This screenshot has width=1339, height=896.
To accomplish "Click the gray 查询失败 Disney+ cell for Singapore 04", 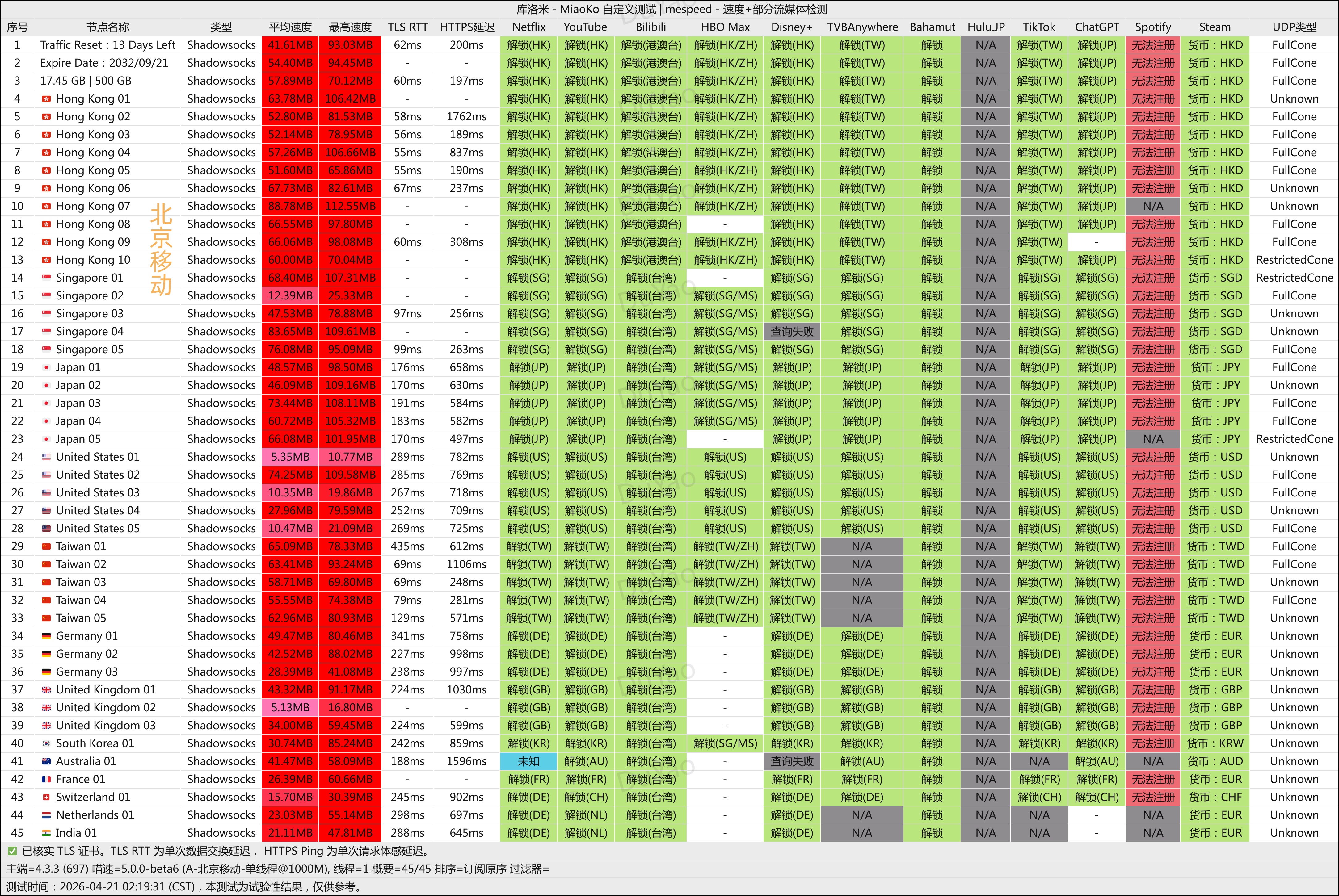I will pyautogui.click(x=792, y=331).
